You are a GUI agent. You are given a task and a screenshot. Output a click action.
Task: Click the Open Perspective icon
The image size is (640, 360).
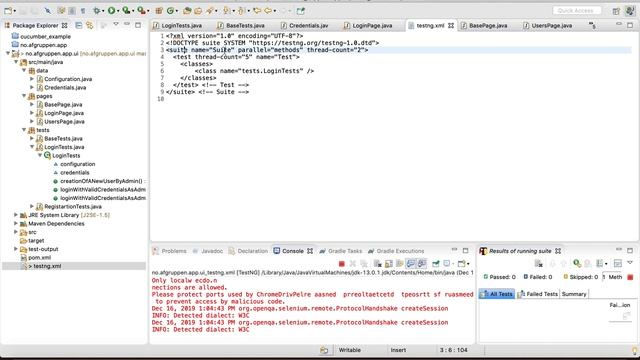point(616,11)
